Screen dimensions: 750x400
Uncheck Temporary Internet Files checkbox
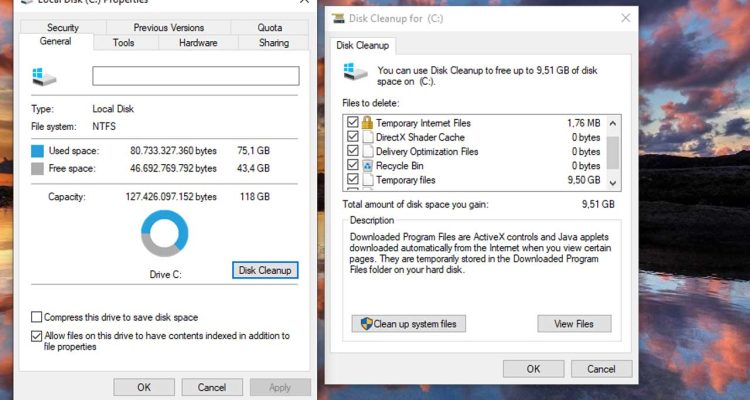(x=353, y=122)
